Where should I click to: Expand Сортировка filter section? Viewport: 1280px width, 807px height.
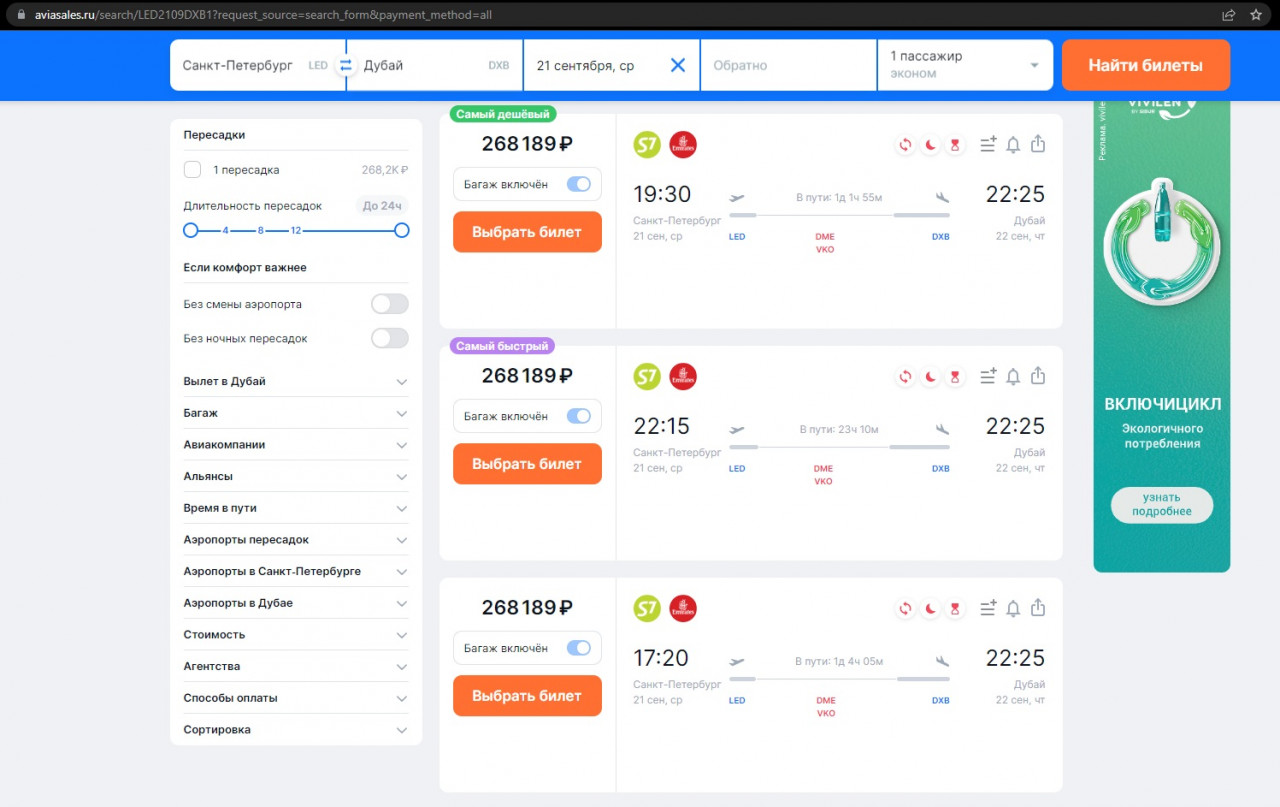[x=296, y=730]
